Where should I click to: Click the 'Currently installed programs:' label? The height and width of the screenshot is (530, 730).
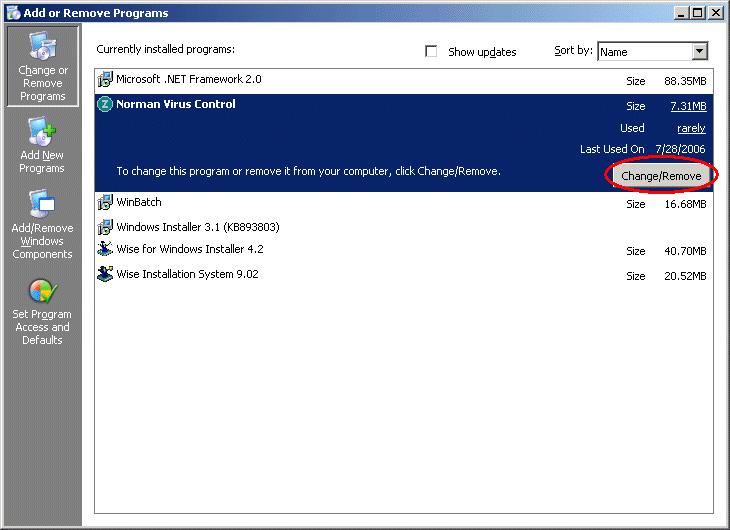pyautogui.click(x=165, y=49)
